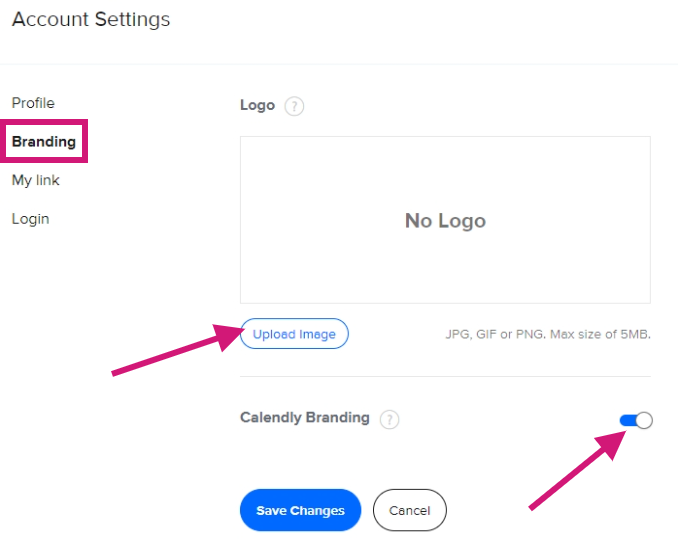Open the Profile settings section
Screen dimensions: 678x539
33,103
